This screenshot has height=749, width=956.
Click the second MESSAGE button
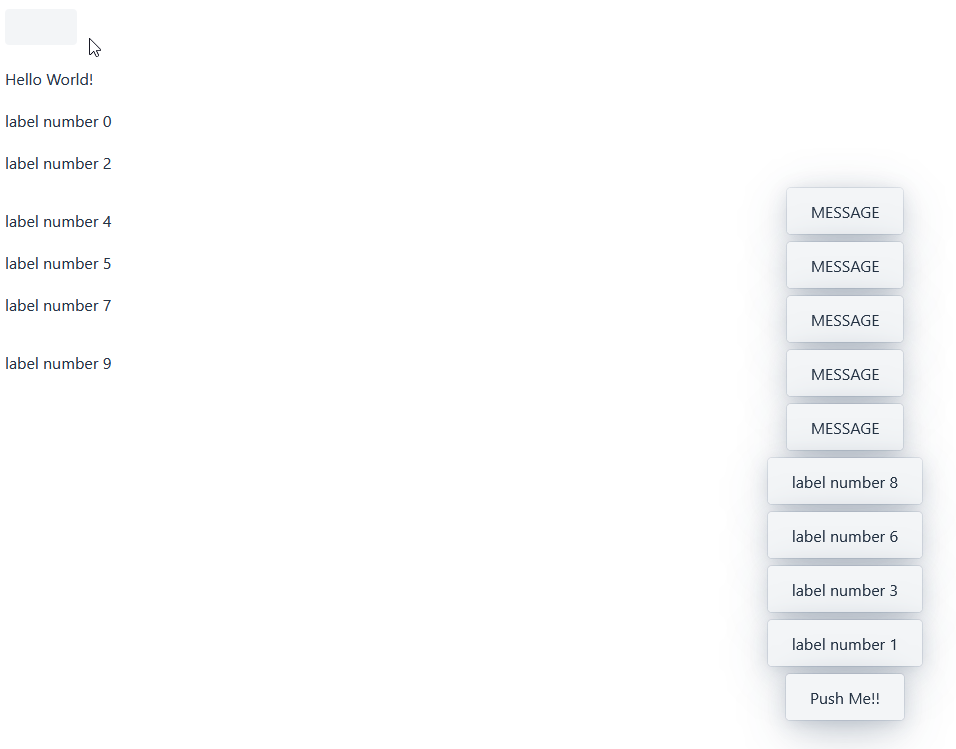pyautogui.click(x=844, y=265)
